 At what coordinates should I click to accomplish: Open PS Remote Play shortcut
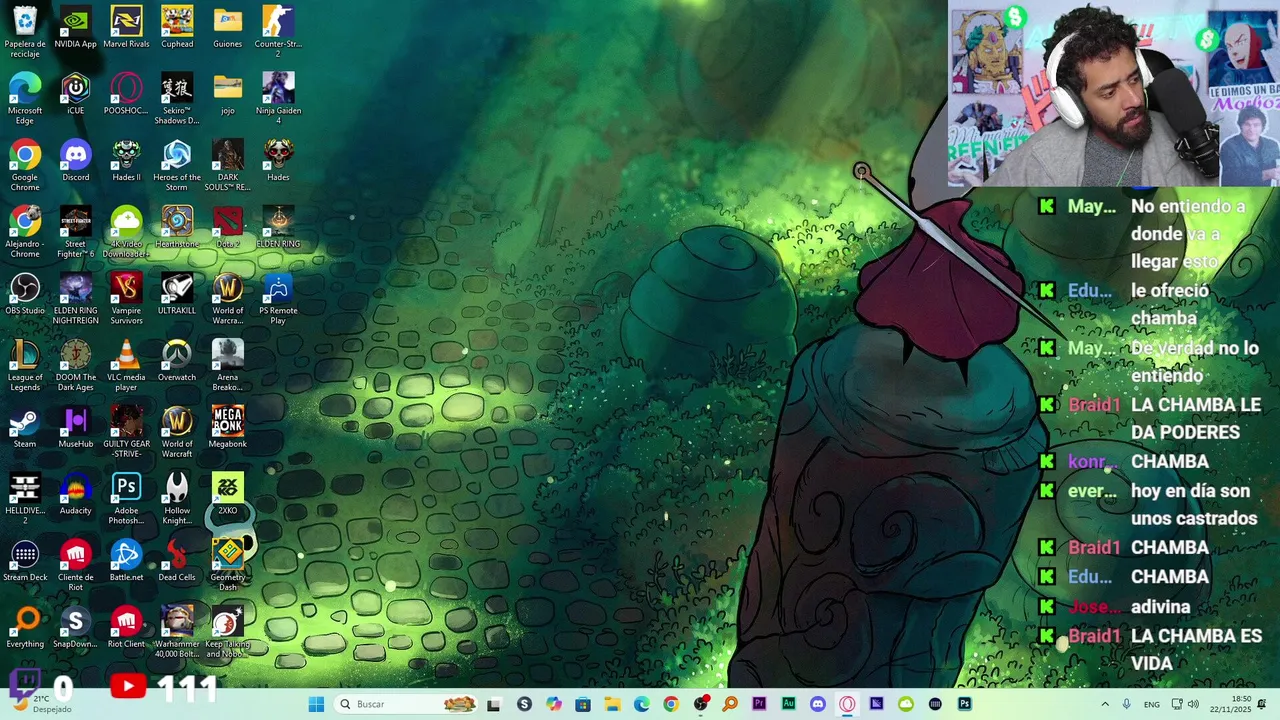(278, 299)
